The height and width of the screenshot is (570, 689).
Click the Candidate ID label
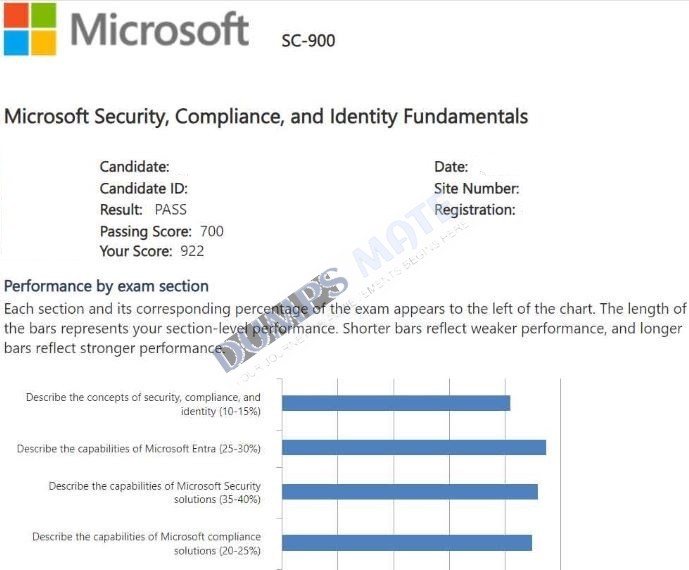click(144, 189)
